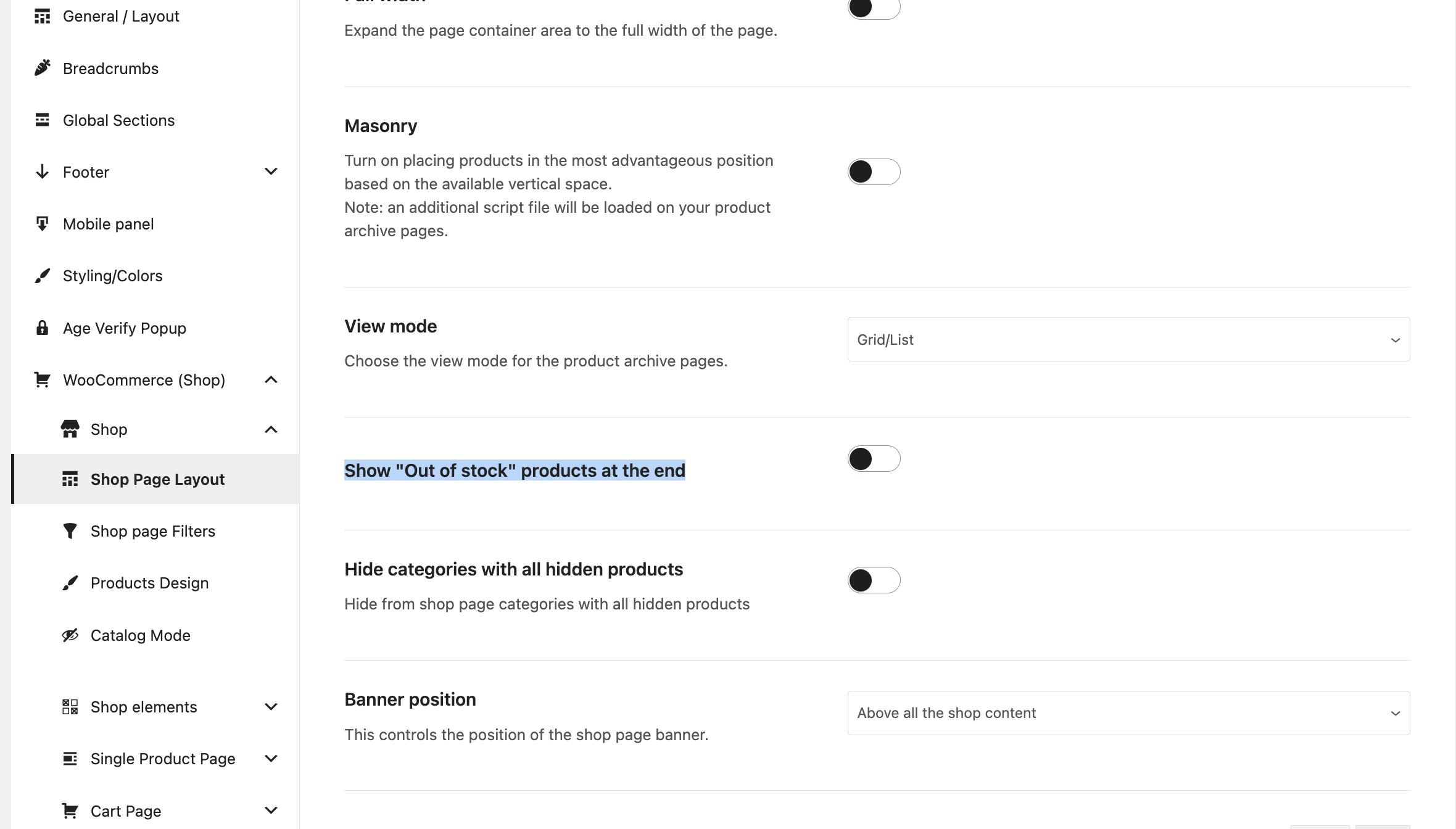Screen dimensions: 1456x829
Task: Collapse the Shop submenu chevron
Action: pos(271,429)
